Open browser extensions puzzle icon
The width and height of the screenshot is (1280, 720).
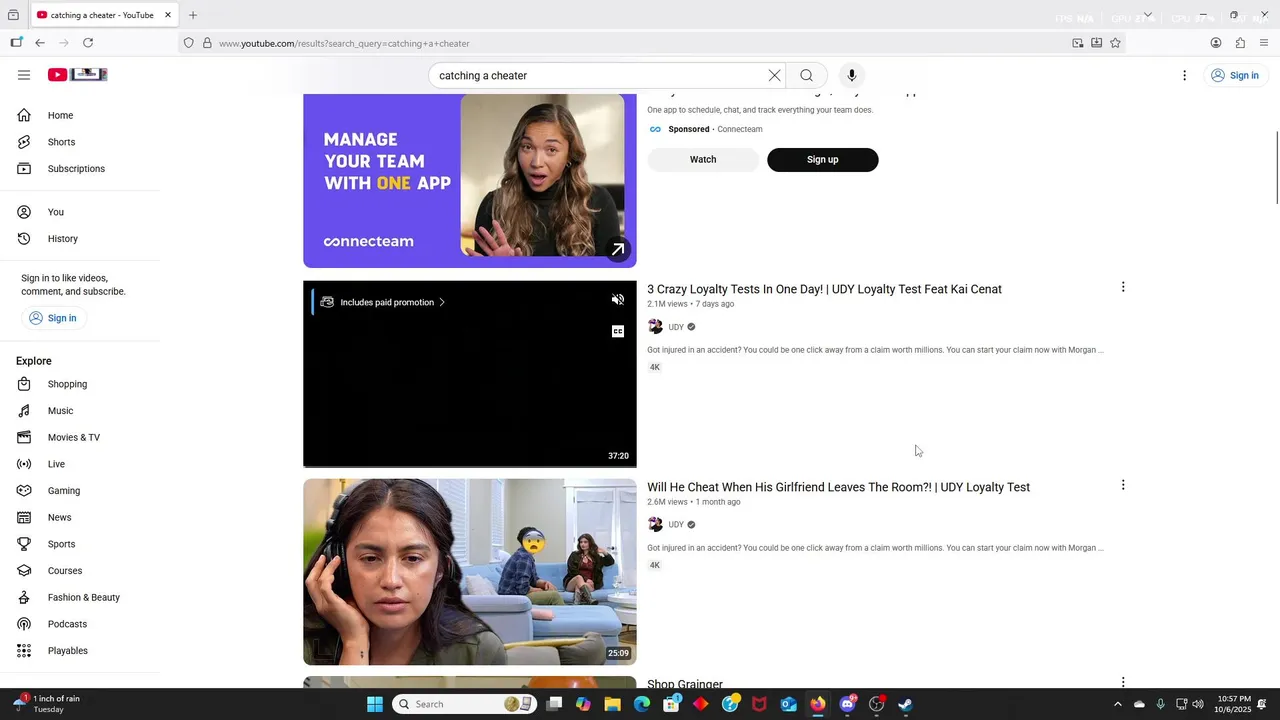(1240, 43)
